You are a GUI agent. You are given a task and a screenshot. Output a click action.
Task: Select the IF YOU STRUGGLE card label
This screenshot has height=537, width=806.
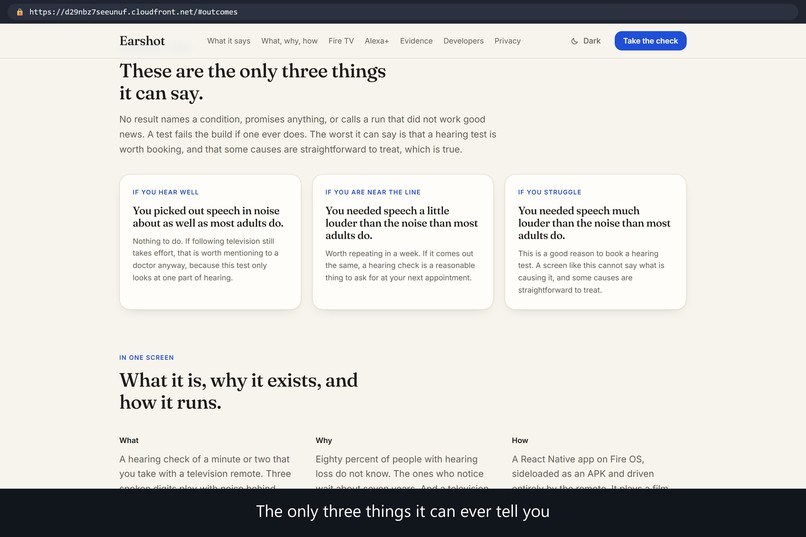(549, 192)
